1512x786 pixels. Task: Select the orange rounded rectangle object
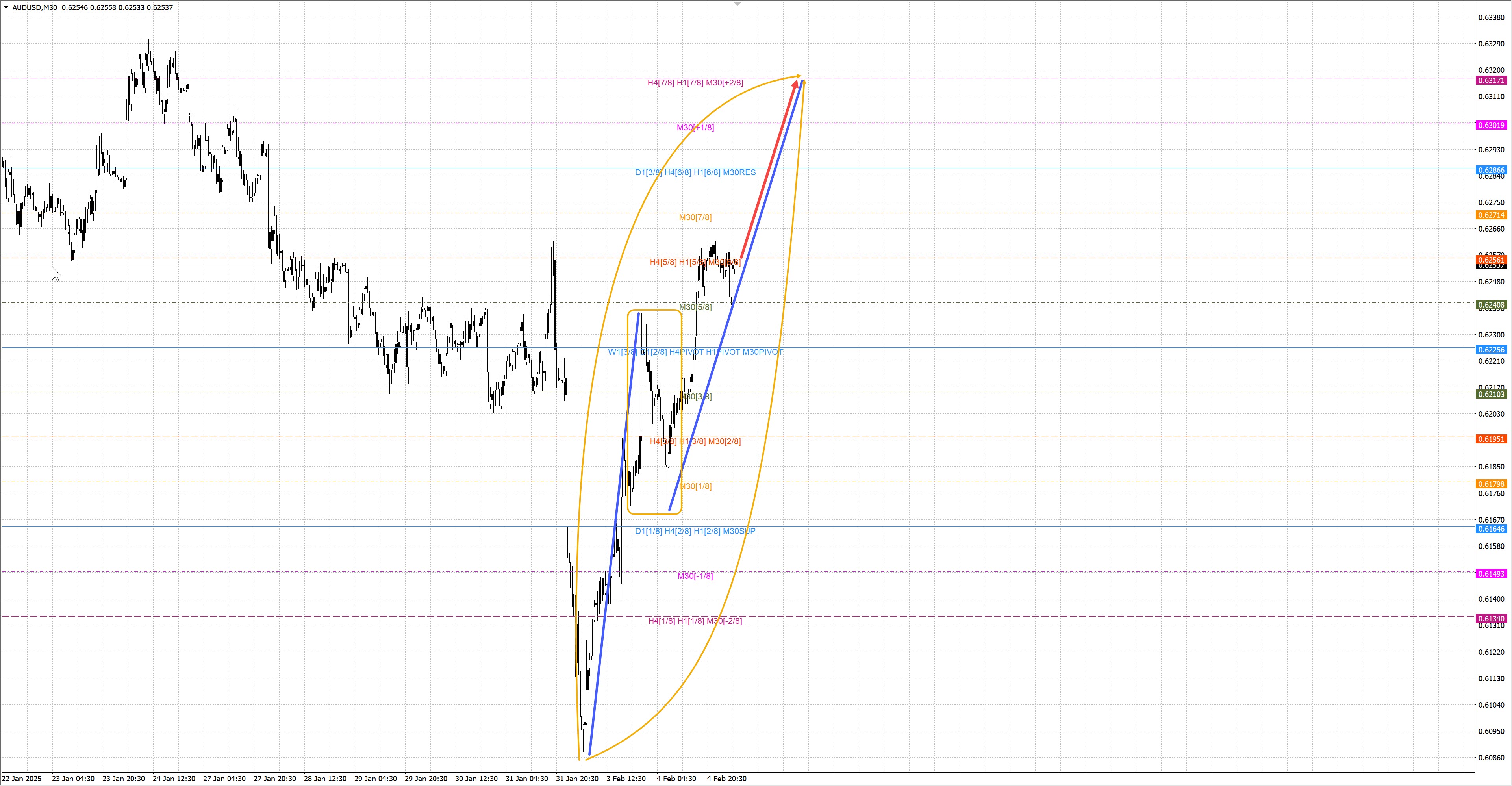tap(654, 310)
